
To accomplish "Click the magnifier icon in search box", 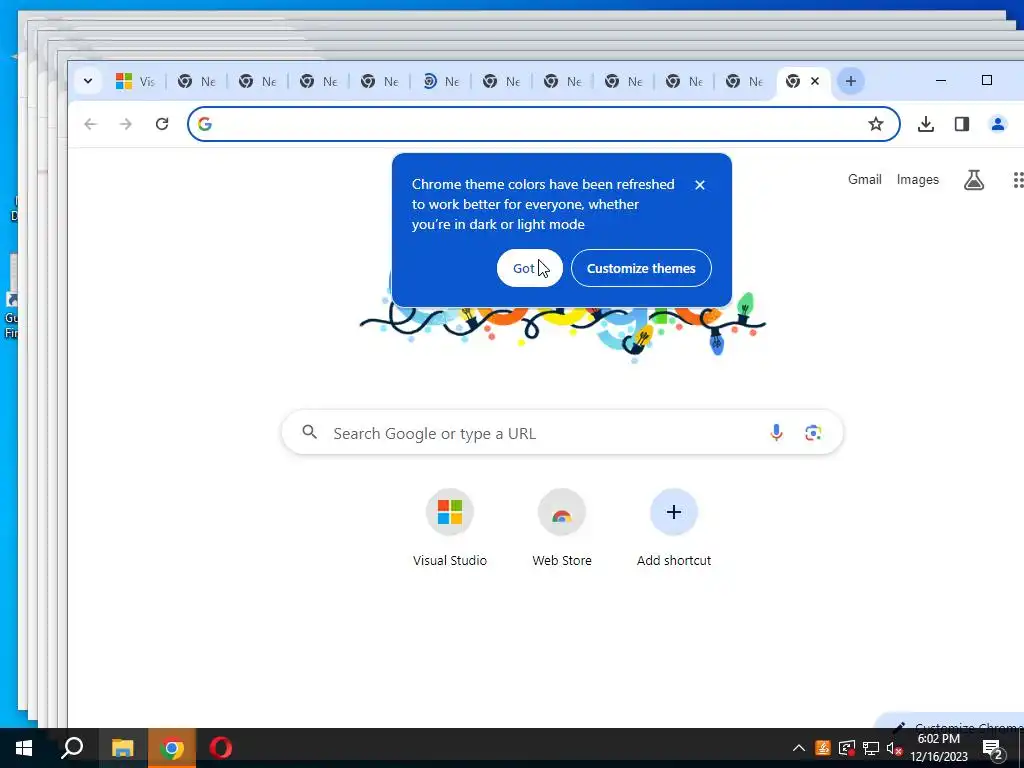I will [310, 432].
